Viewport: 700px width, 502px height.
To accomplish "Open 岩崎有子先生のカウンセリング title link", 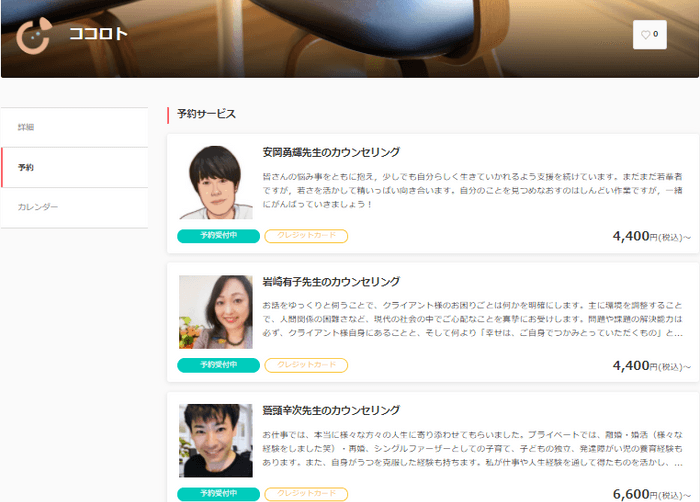I will [x=331, y=282].
